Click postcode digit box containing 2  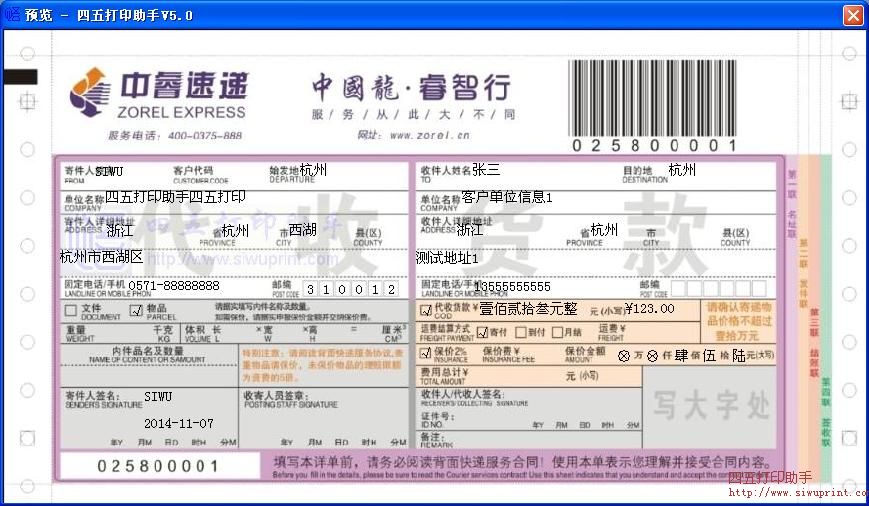(x=391, y=289)
